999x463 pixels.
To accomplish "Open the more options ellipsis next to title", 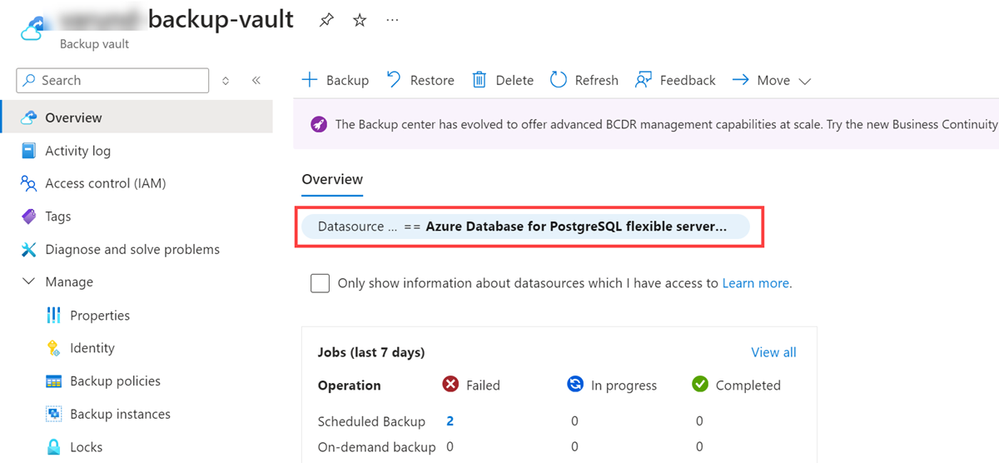I will [392, 20].
